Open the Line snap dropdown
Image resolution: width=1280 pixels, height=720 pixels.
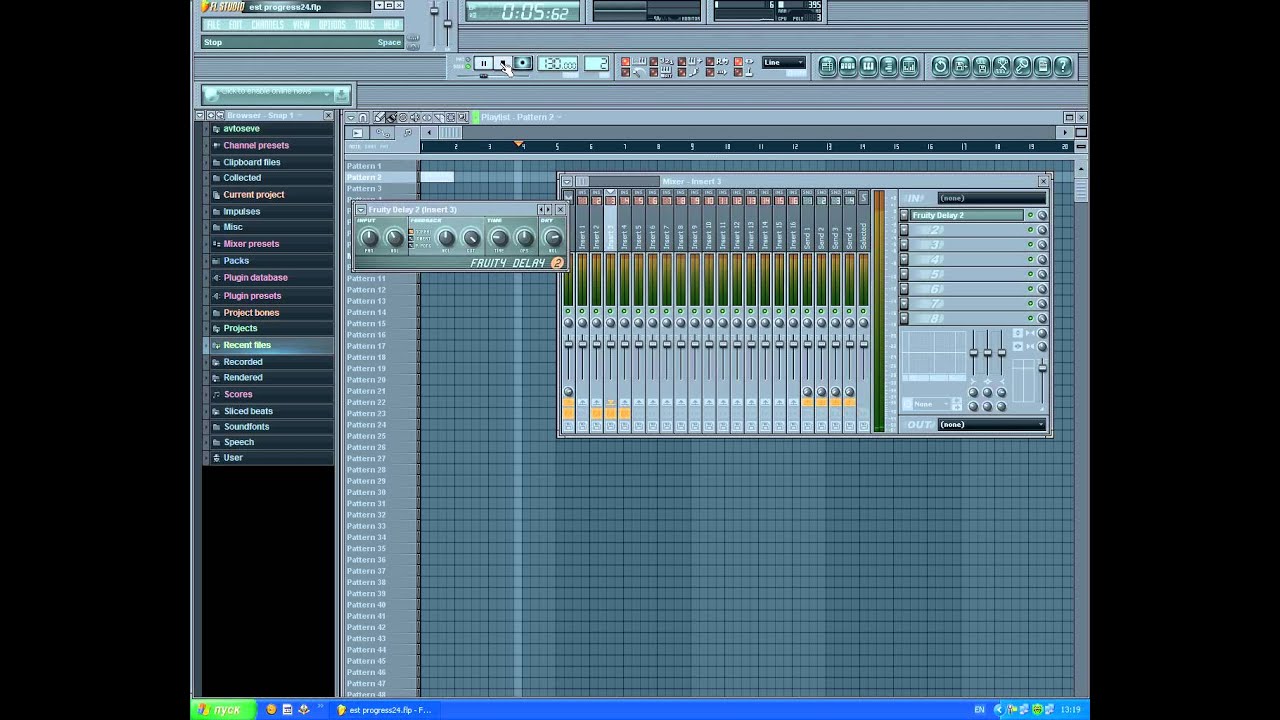click(783, 63)
